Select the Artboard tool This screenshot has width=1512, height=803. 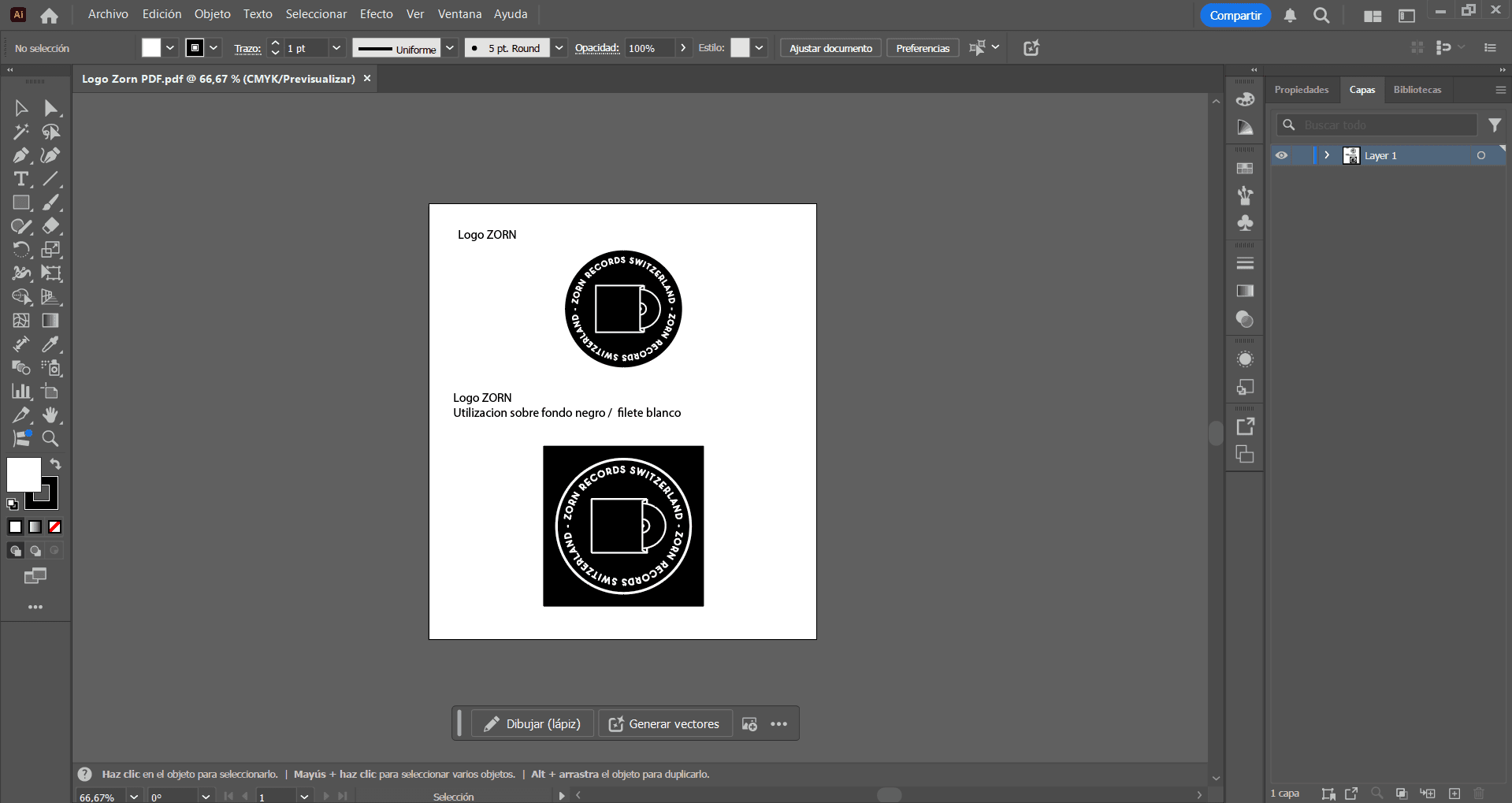click(x=51, y=392)
